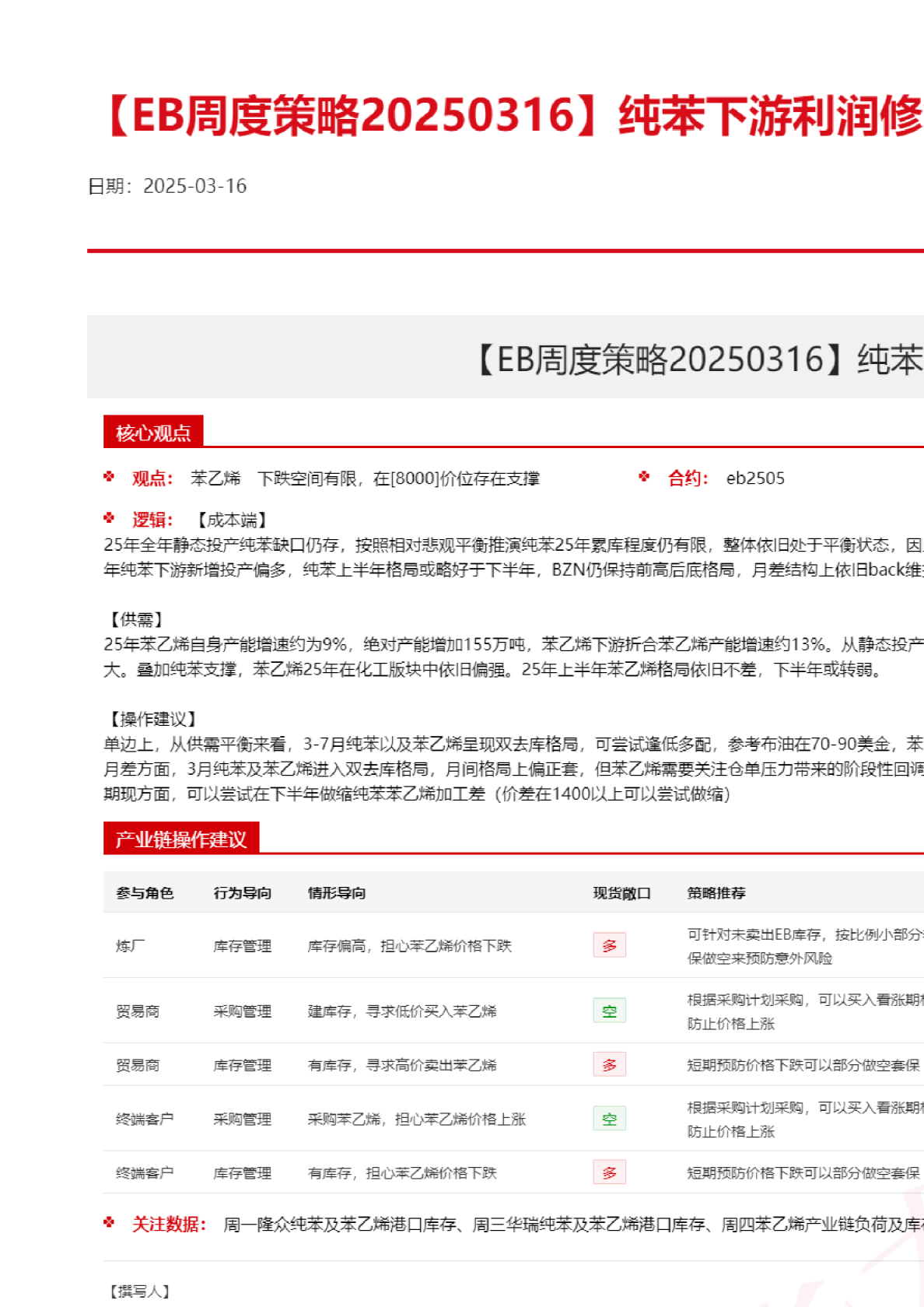Click the 【操作建议】 paragraph heading
The height and width of the screenshot is (1307, 924).
click(x=152, y=719)
